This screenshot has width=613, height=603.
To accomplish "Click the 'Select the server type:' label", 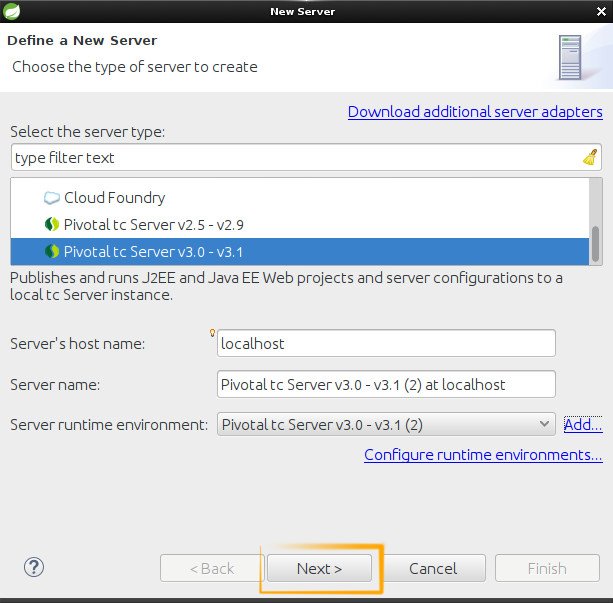I will coord(88,132).
